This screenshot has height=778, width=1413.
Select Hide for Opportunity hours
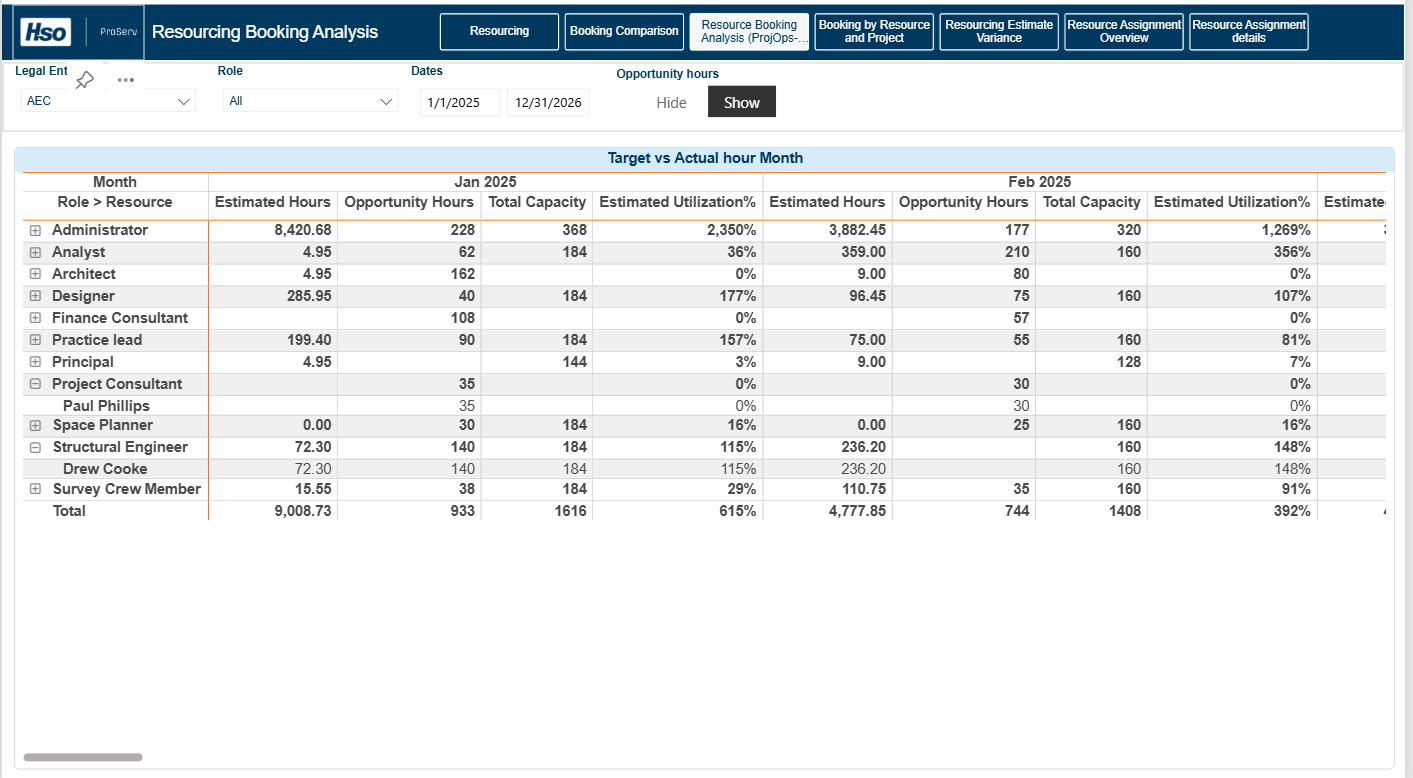click(x=671, y=102)
